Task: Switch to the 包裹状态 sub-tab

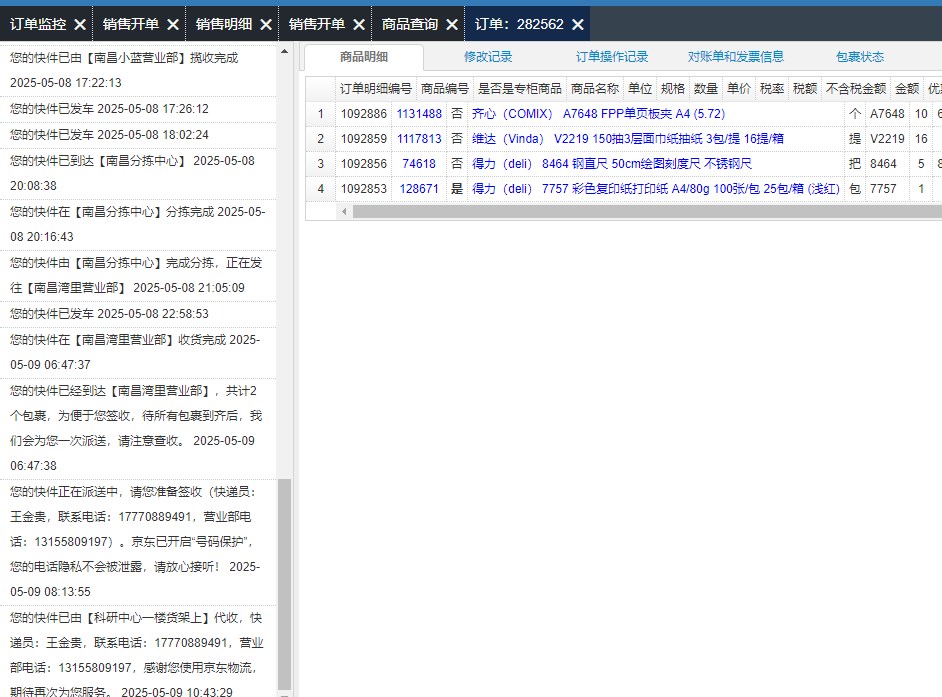Action: coord(860,57)
